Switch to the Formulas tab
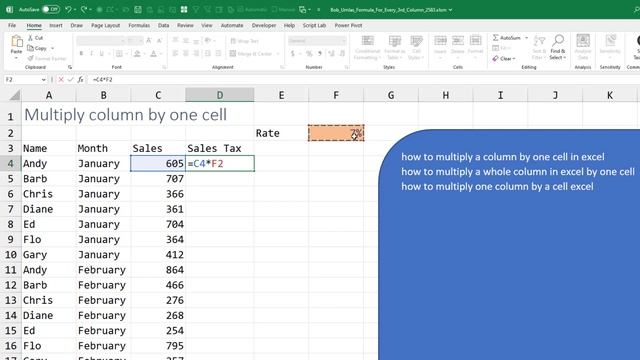The image size is (640, 360). [139, 25]
